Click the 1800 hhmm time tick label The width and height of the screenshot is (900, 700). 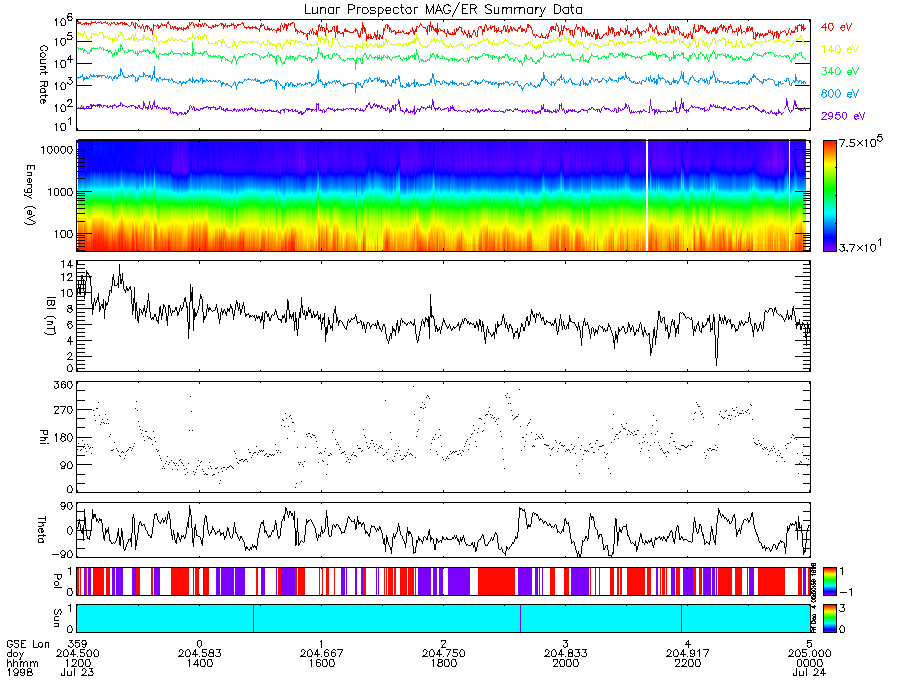click(444, 663)
